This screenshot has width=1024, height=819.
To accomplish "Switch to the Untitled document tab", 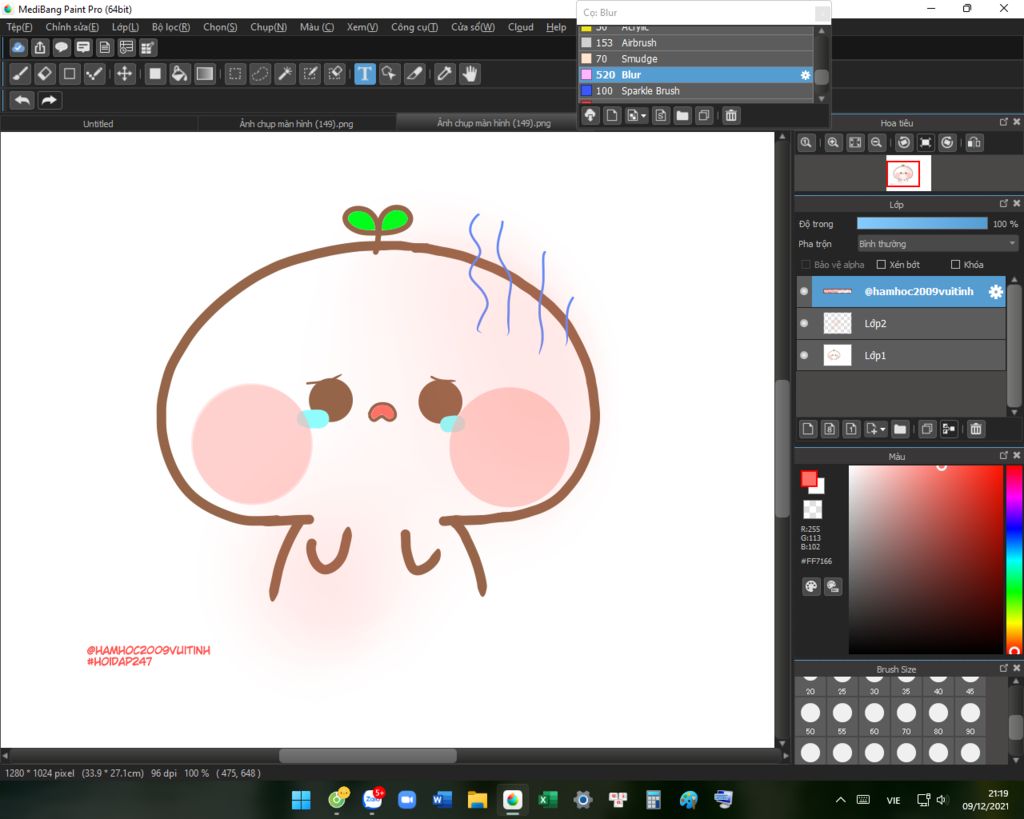I will tap(98, 124).
